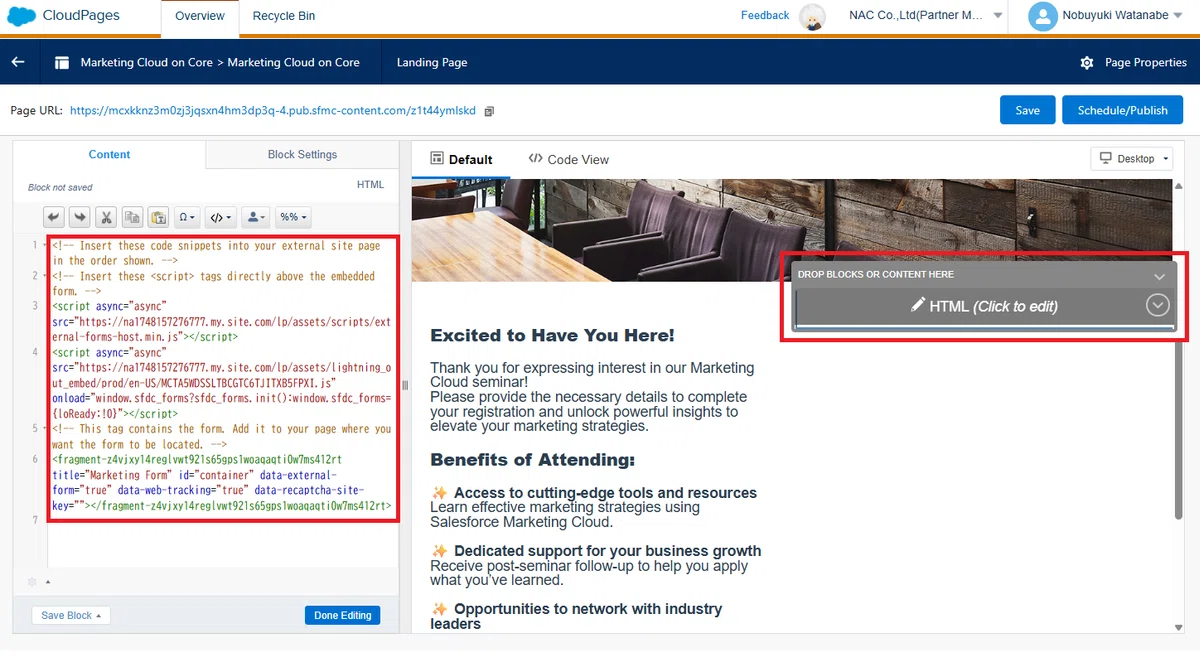This screenshot has height=672, width=1200.
Task: Click the 'Excited to Have You Here!' heading
Action: click(552, 336)
